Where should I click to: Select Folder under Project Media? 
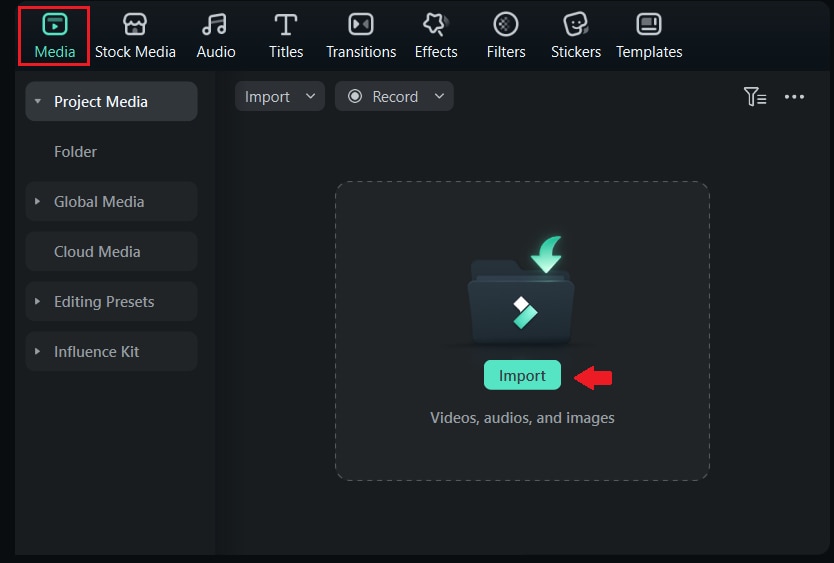coord(75,152)
